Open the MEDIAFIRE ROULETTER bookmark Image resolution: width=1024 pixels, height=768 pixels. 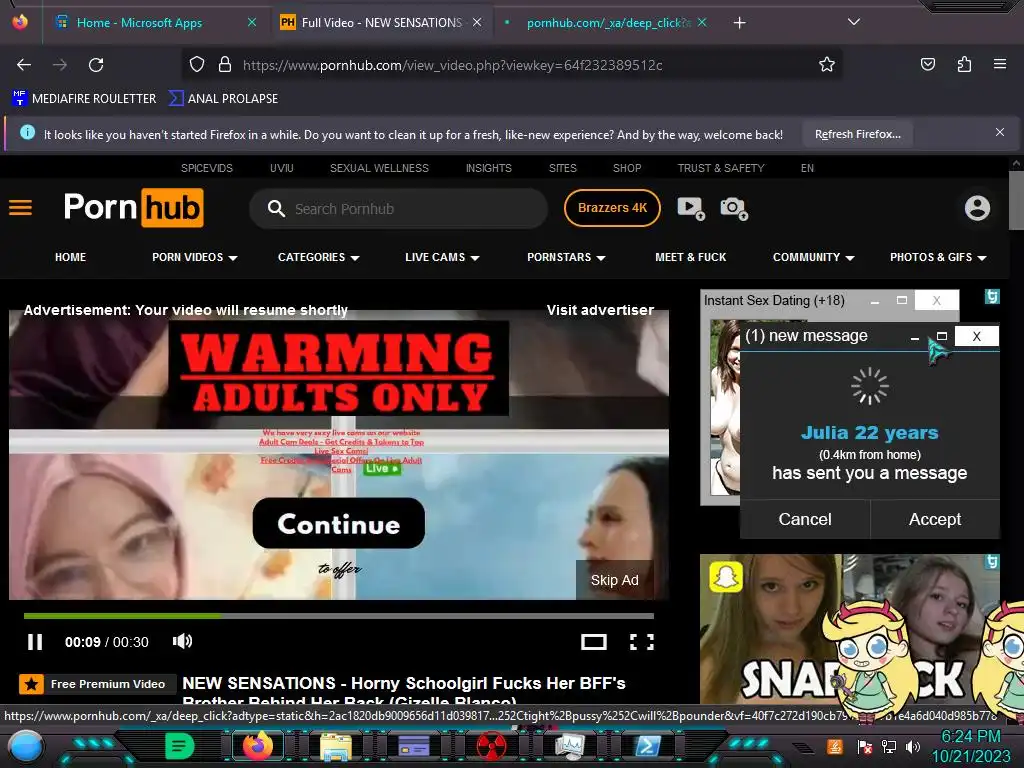tap(84, 99)
